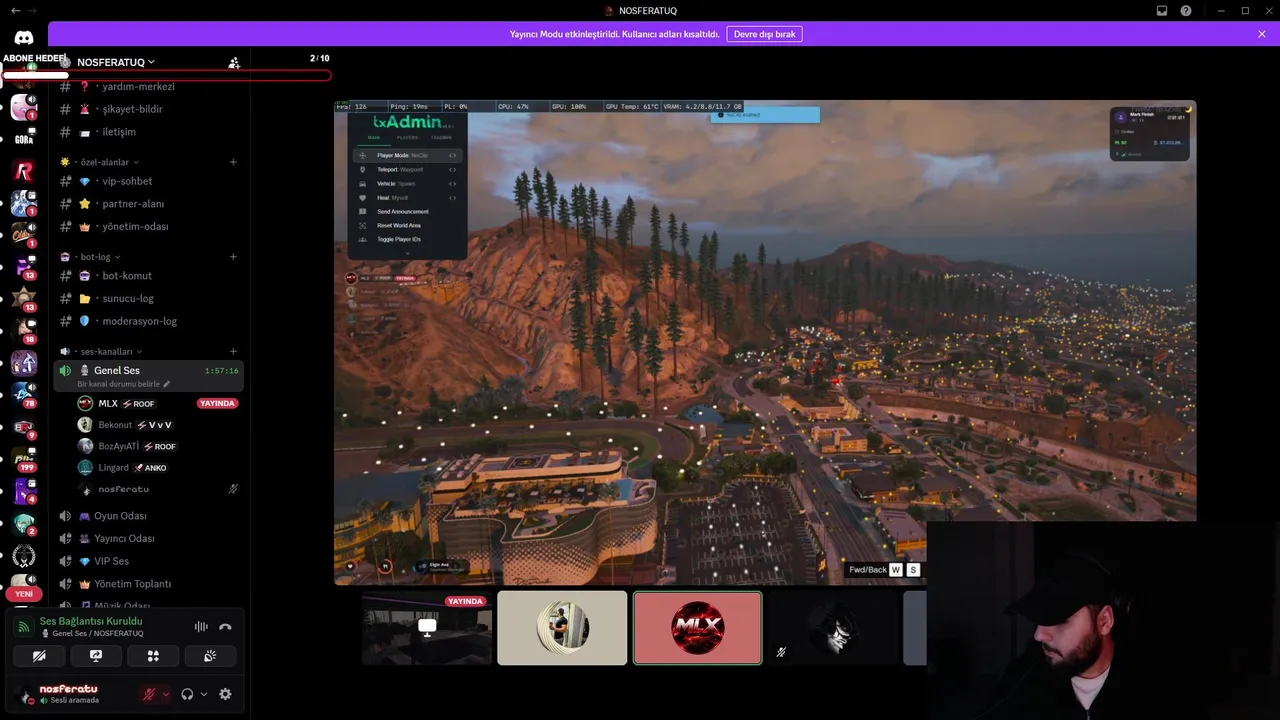This screenshot has height=720, width=1280.
Task: Open the screen share button
Action: pyautogui.click(x=96, y=656)
